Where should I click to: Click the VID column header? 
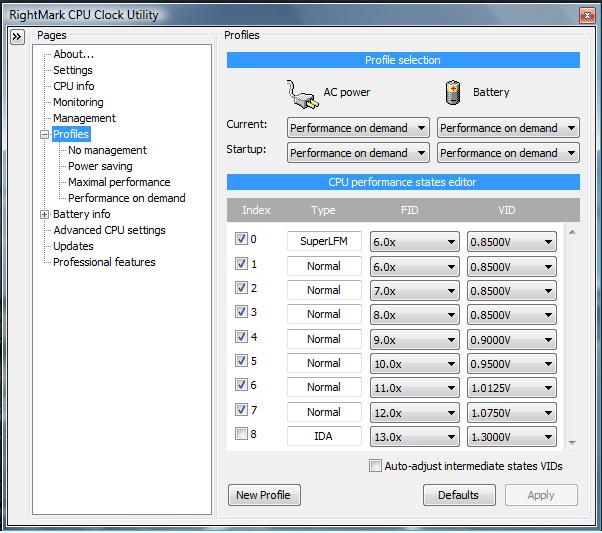click(506, 210)
